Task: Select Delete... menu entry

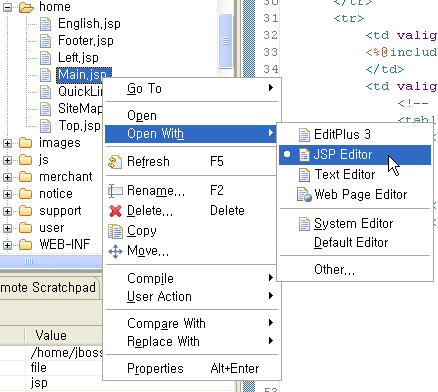Action: click(191, 211)
